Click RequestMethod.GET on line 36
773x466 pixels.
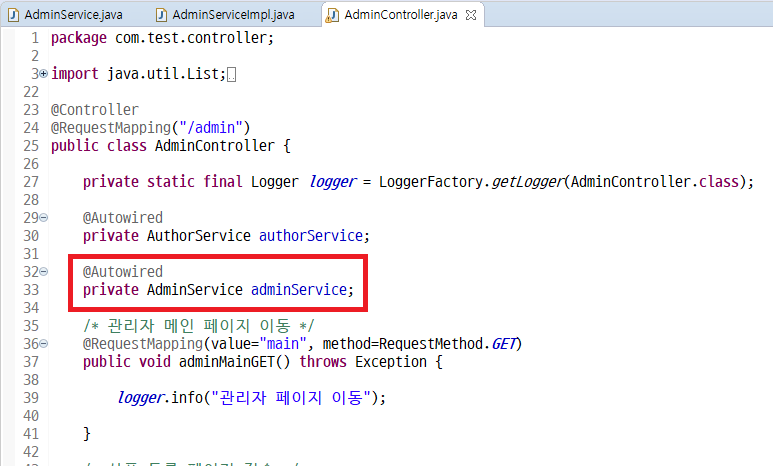click(448, 344)
